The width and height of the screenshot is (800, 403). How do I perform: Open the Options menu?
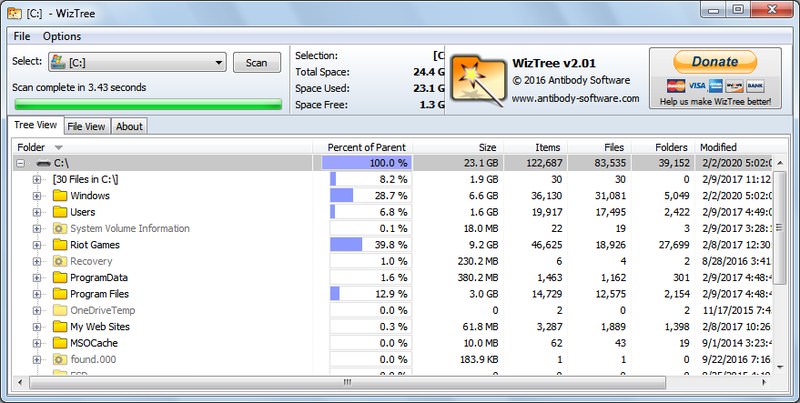[x=62, y=36]
